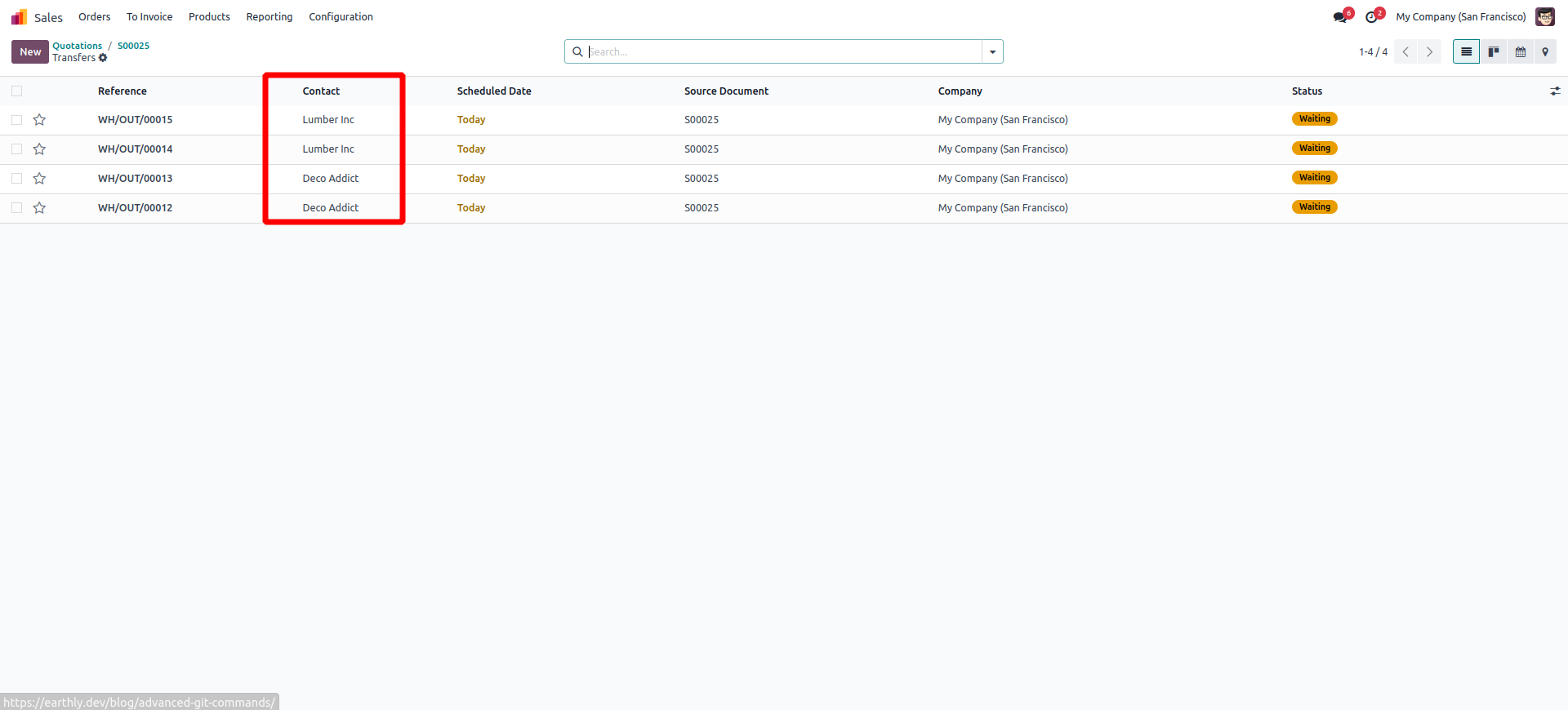
Task: Open the Reporting menu
Action: coord(269,17)
